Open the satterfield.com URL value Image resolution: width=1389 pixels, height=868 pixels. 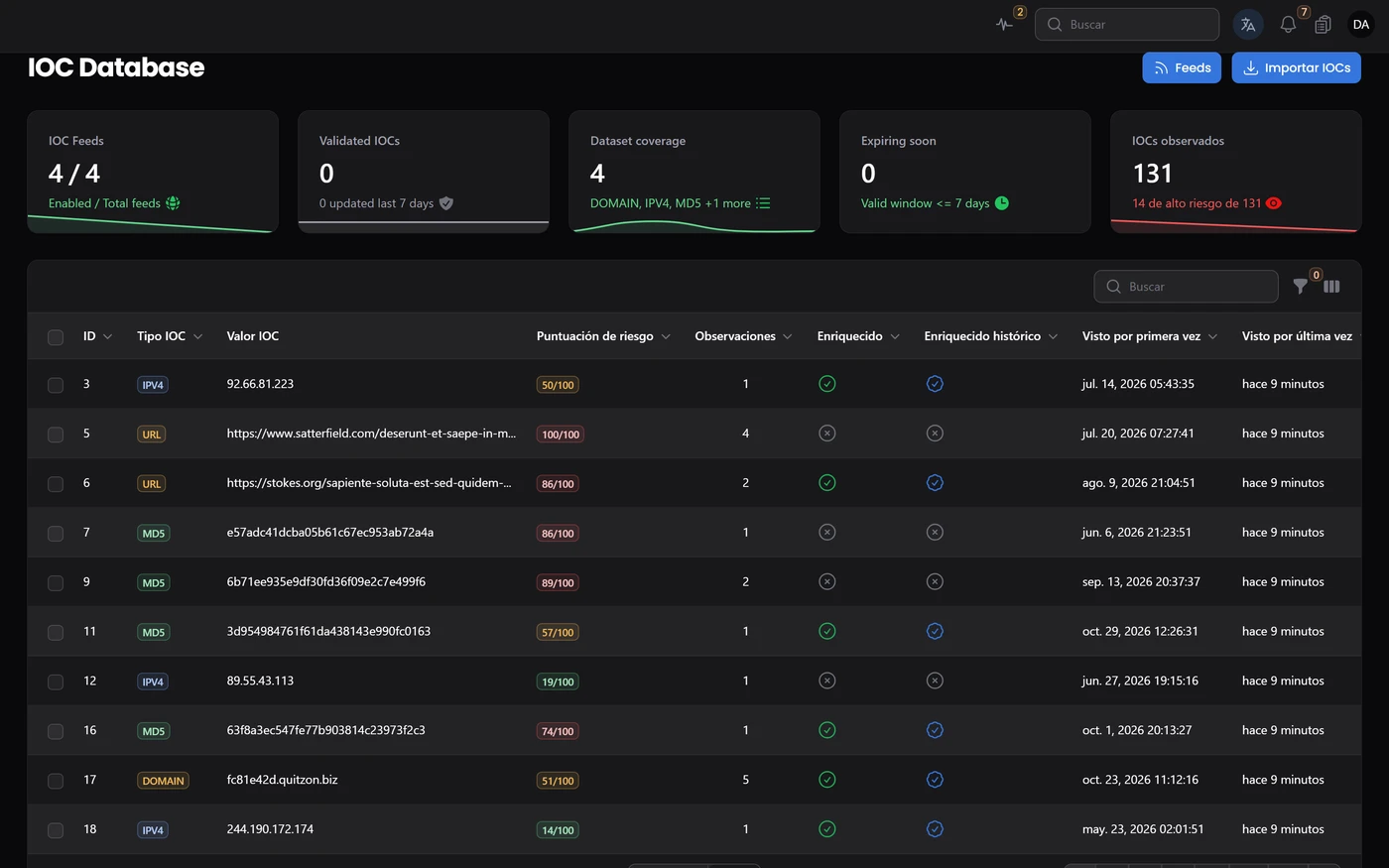(x=371, y=434)
